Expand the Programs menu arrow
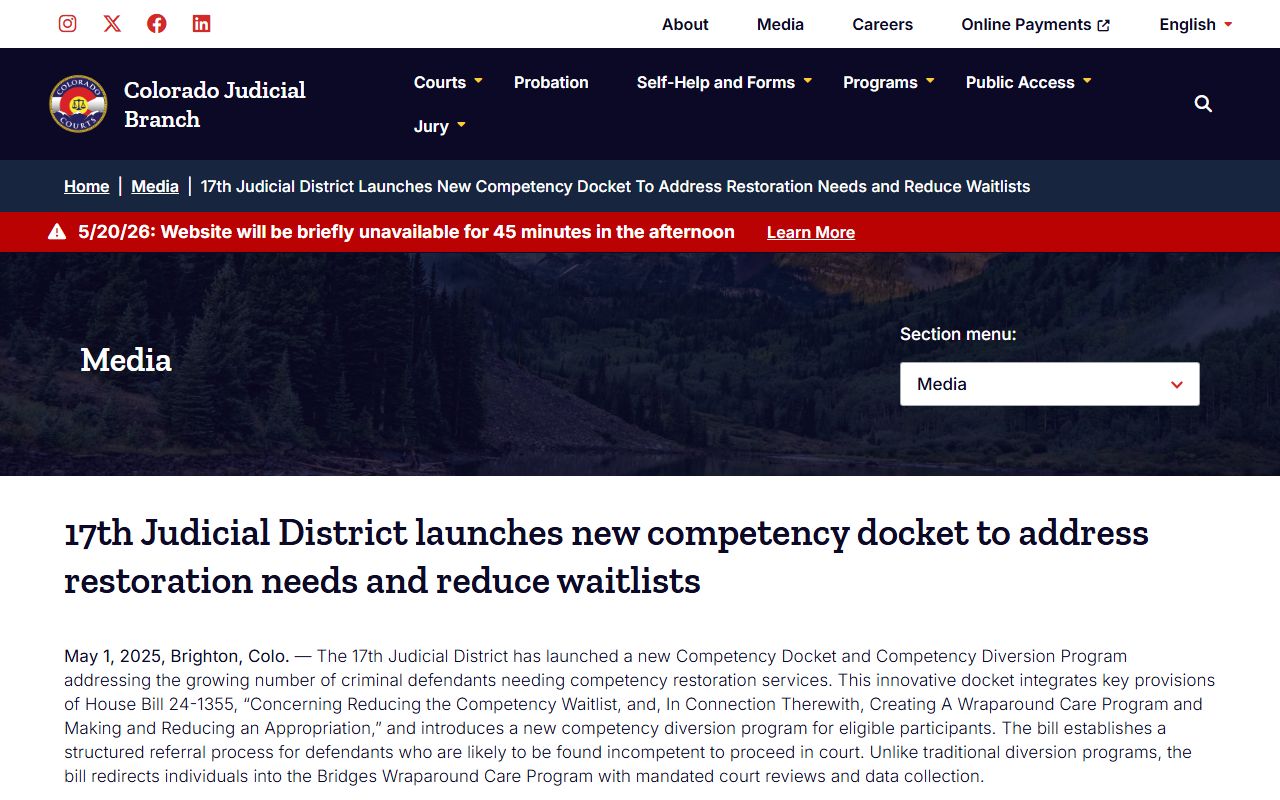Image resolution: width=1280 pixels, height=800 pixels. click(x=930, y=81)
